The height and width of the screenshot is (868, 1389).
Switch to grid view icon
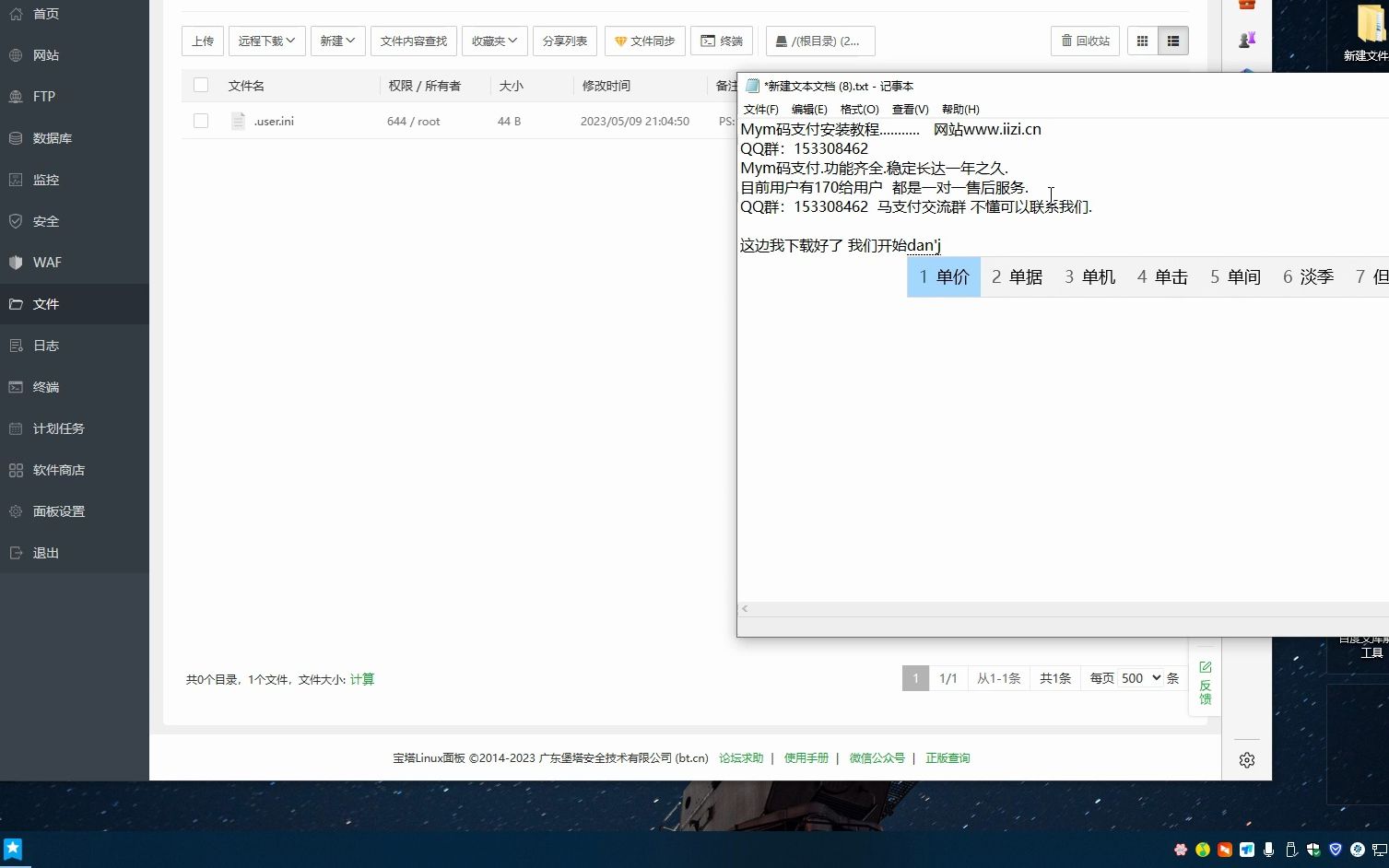[x=1143, y=41]
